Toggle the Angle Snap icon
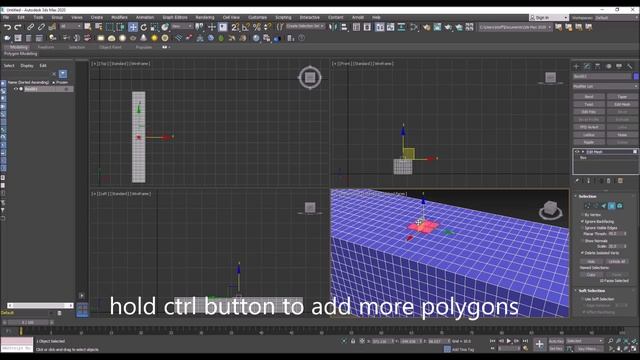This screenshot has width=640, height=360. coord(246,27)
